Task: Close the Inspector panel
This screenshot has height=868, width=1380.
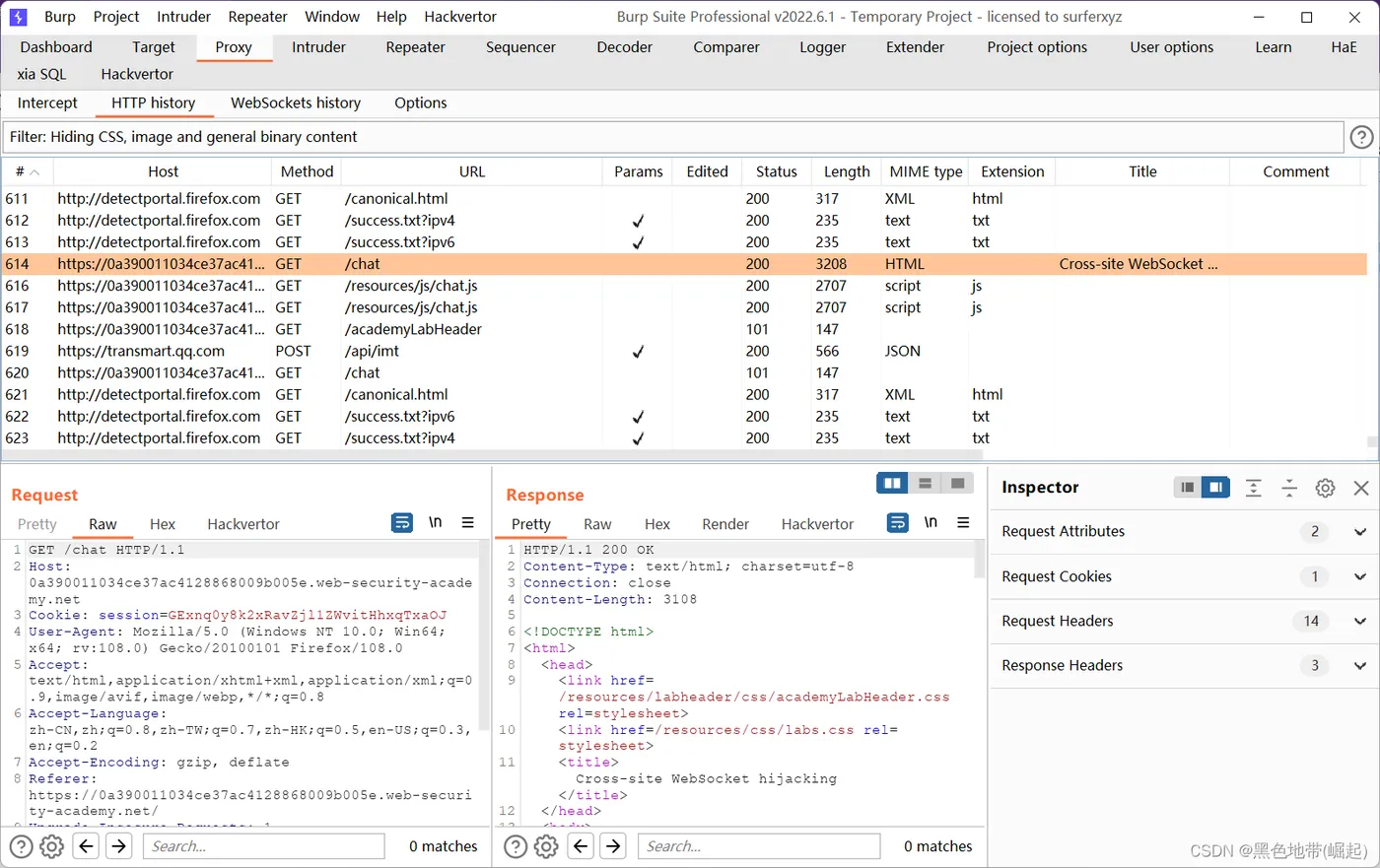Action: pyautogui.click(x=1361, y=488)
